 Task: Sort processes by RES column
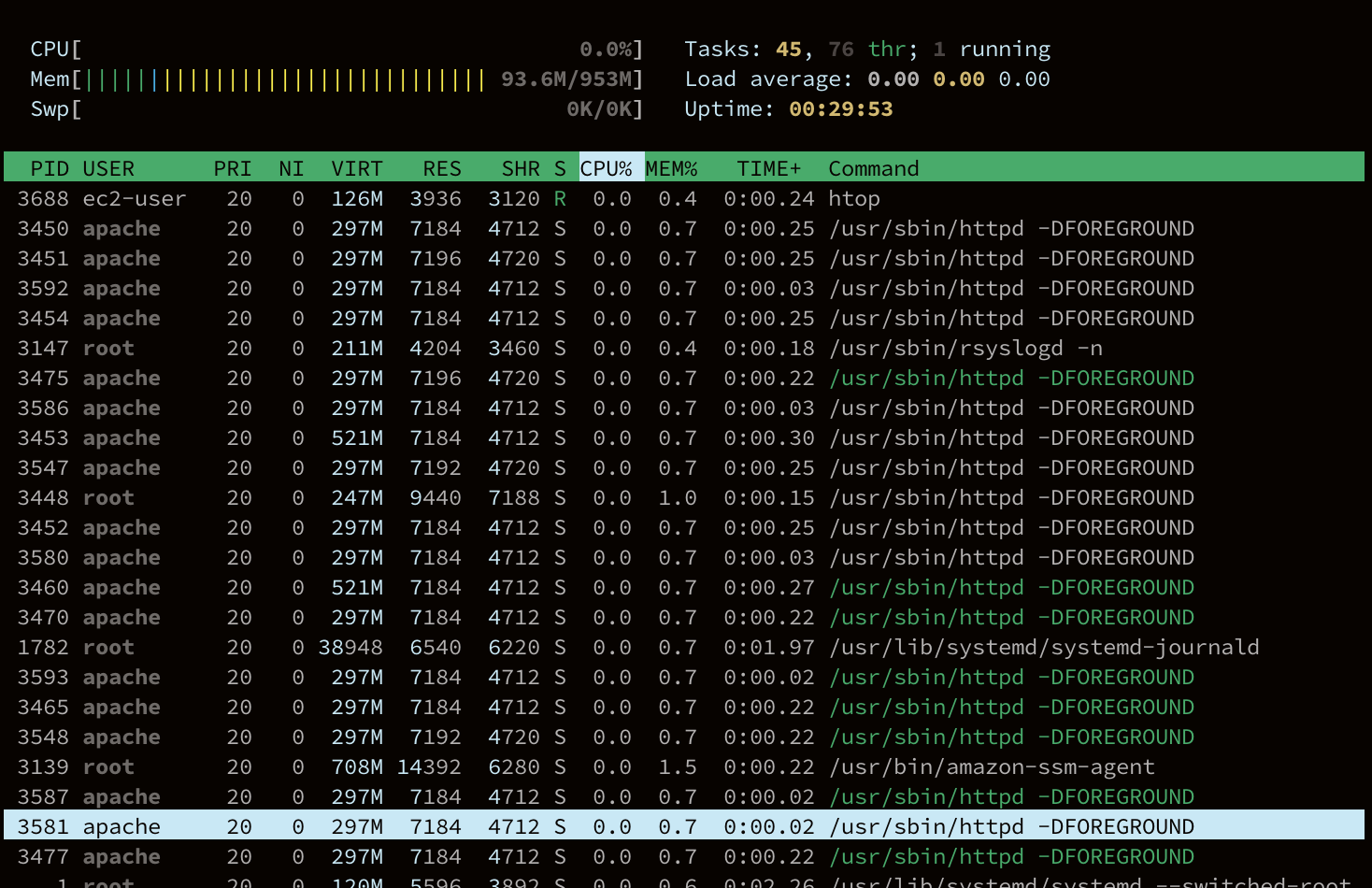tap(442, 168)
